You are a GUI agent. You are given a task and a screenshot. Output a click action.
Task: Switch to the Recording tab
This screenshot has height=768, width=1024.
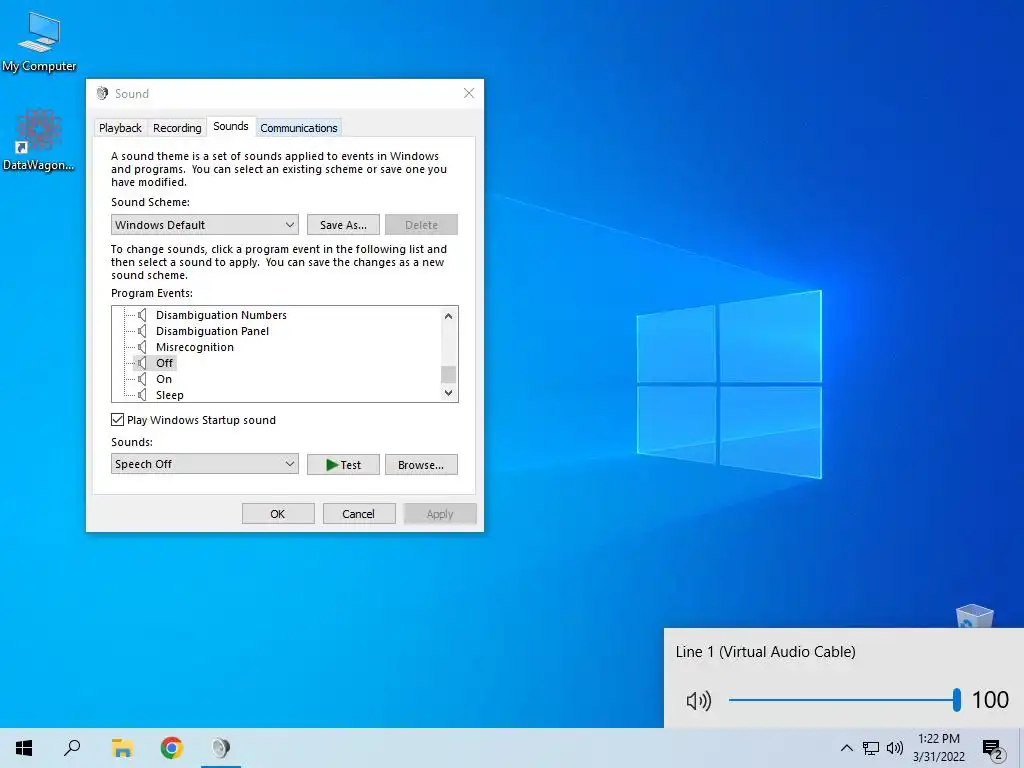click(x=177, y=128)
